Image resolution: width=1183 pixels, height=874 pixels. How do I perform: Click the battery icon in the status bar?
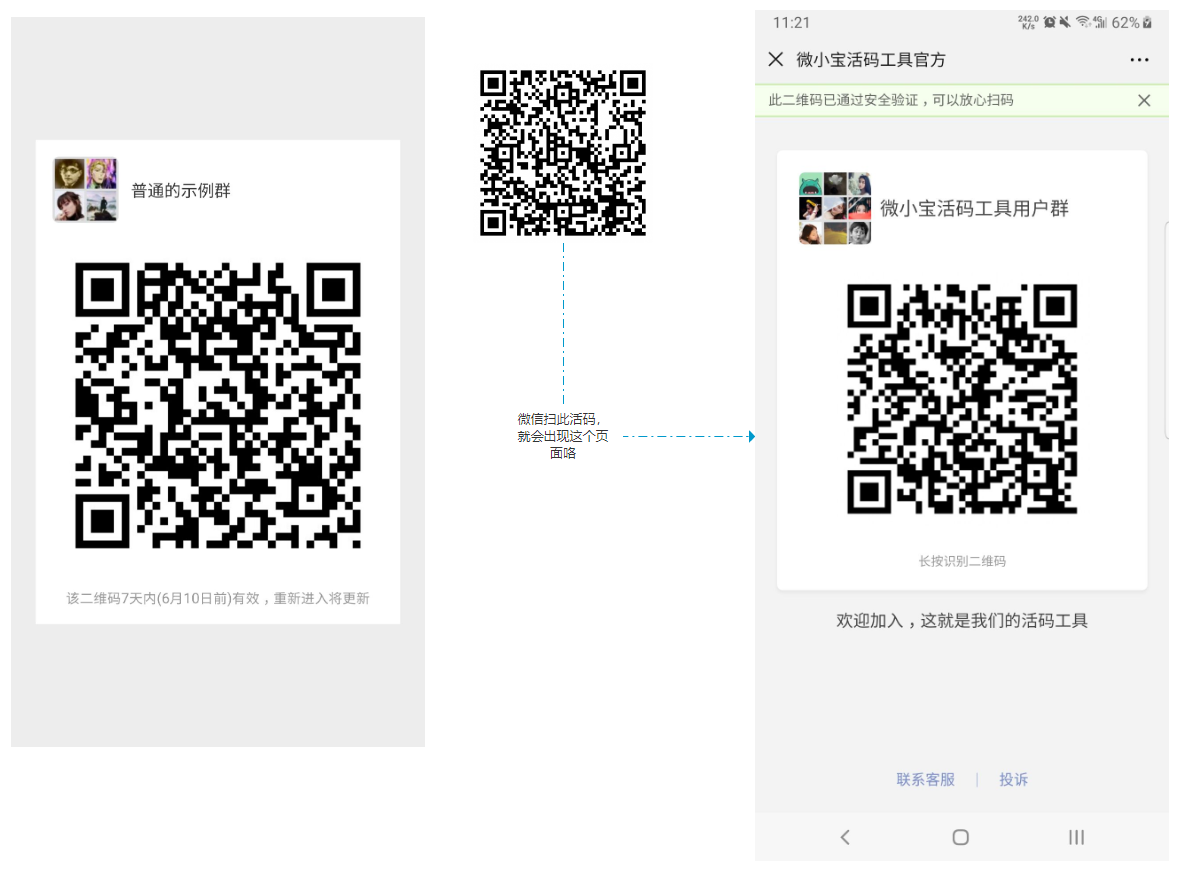(x=1148, y=23)
